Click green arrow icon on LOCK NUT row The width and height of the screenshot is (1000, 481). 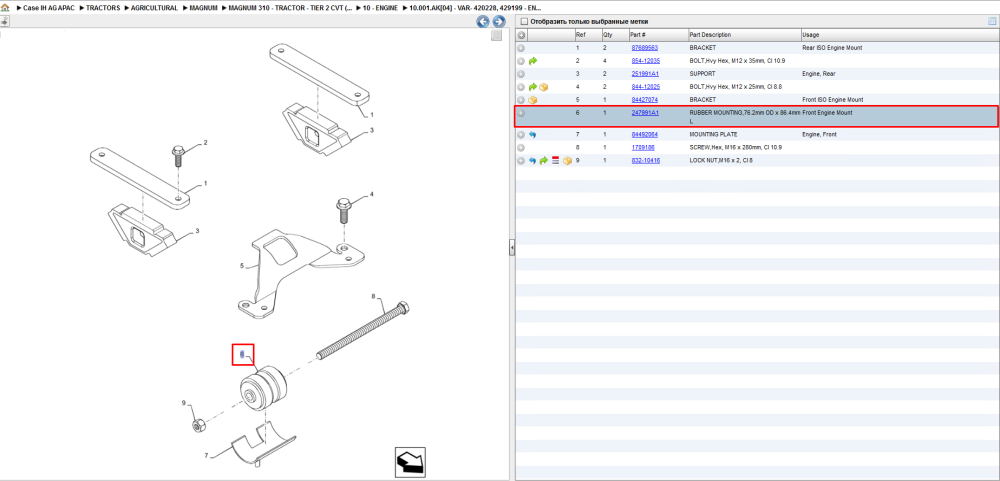[544, 161]
